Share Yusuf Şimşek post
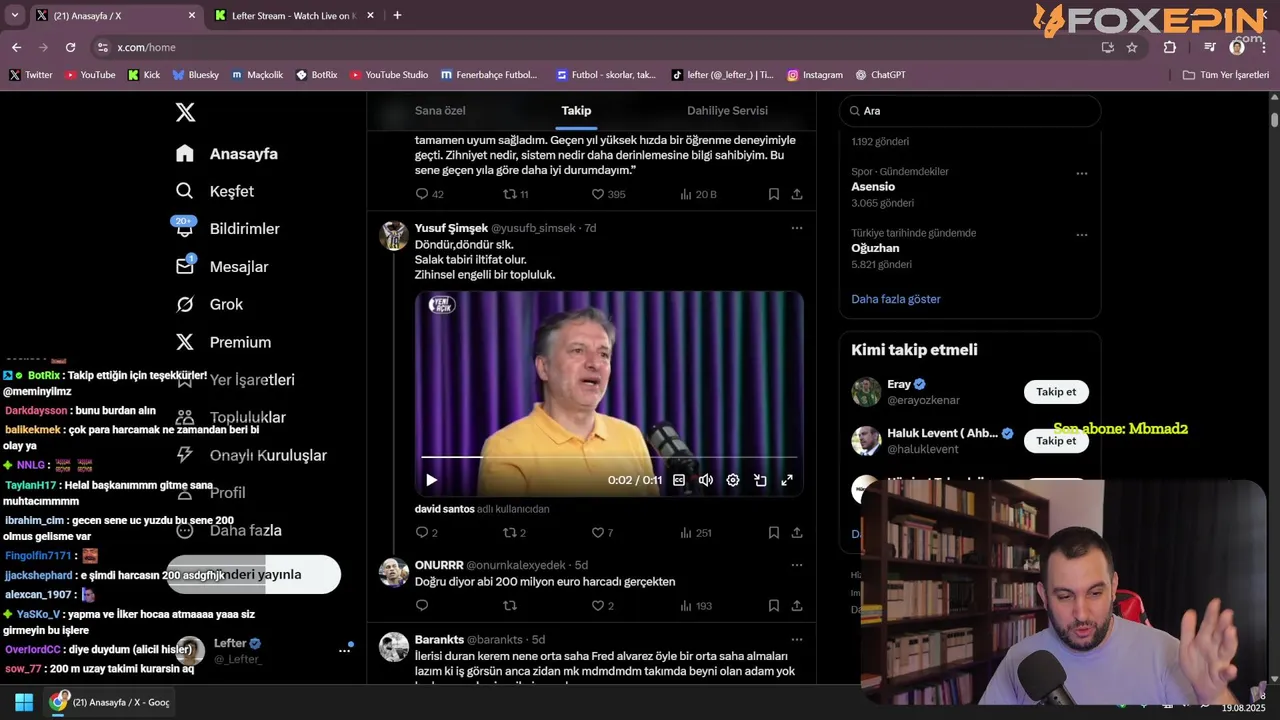Screen dimensions: 1280x720 coord(797,533)
